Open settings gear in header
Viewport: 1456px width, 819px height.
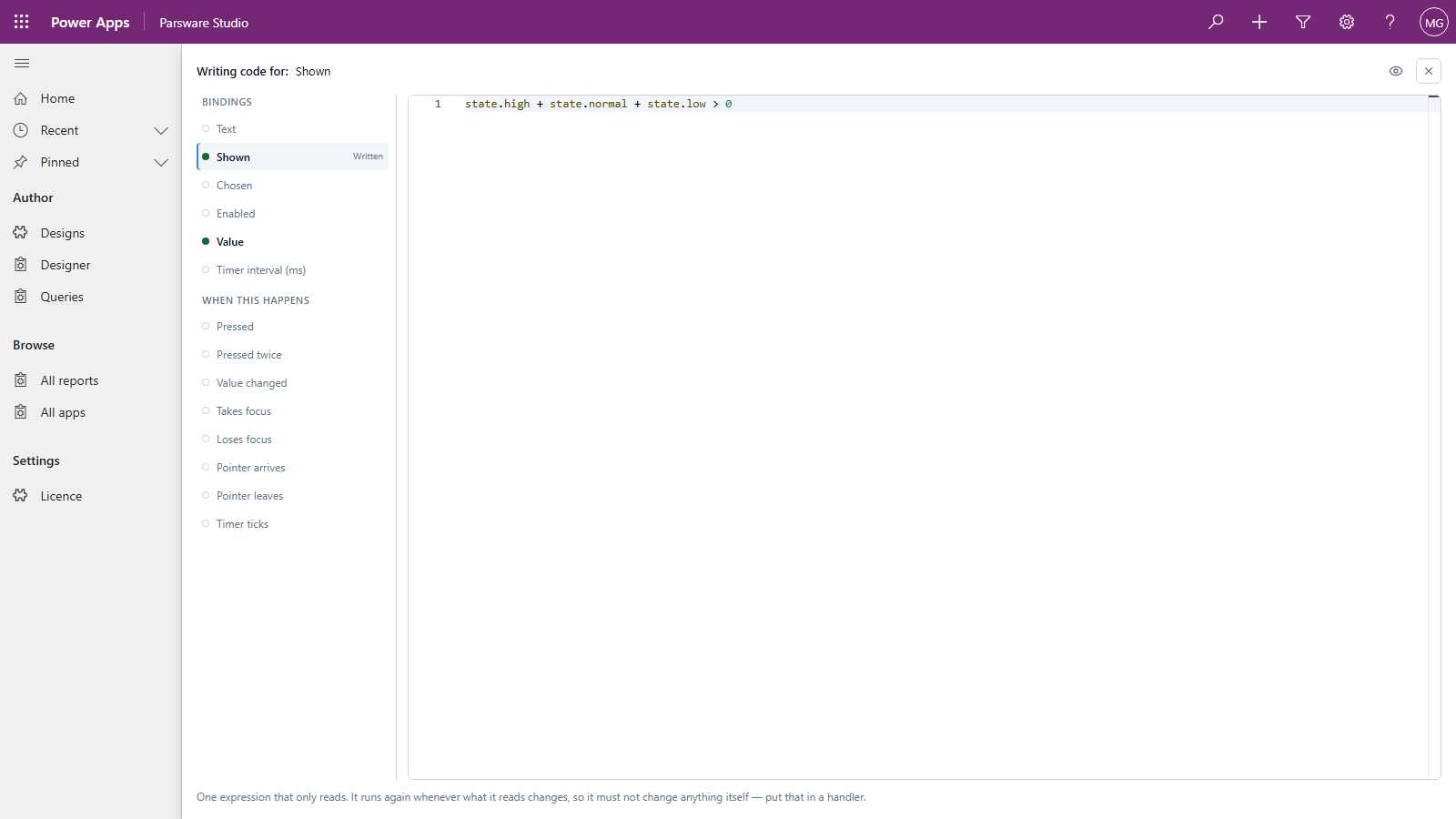[x=1347, y=22]
